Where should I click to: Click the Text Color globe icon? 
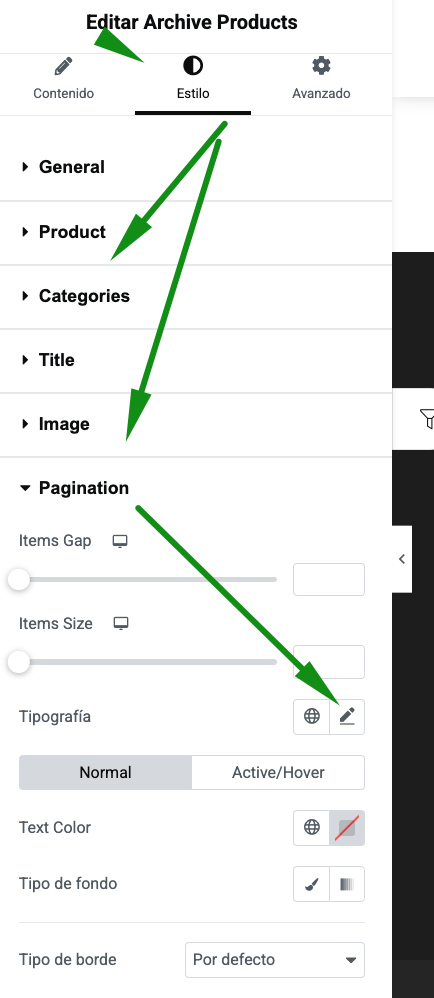(x=312, y=827)
